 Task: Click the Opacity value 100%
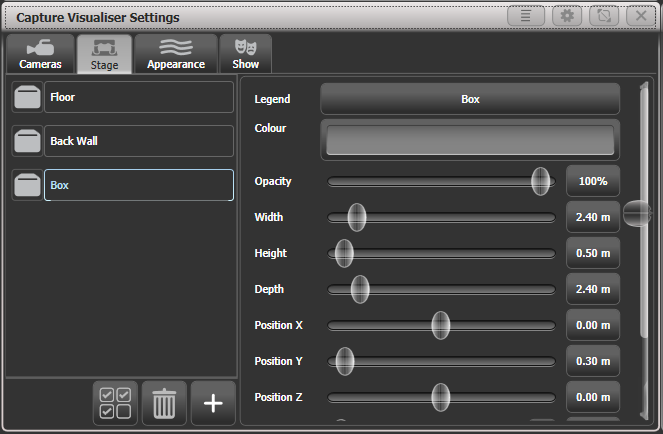tap(593, 181)
